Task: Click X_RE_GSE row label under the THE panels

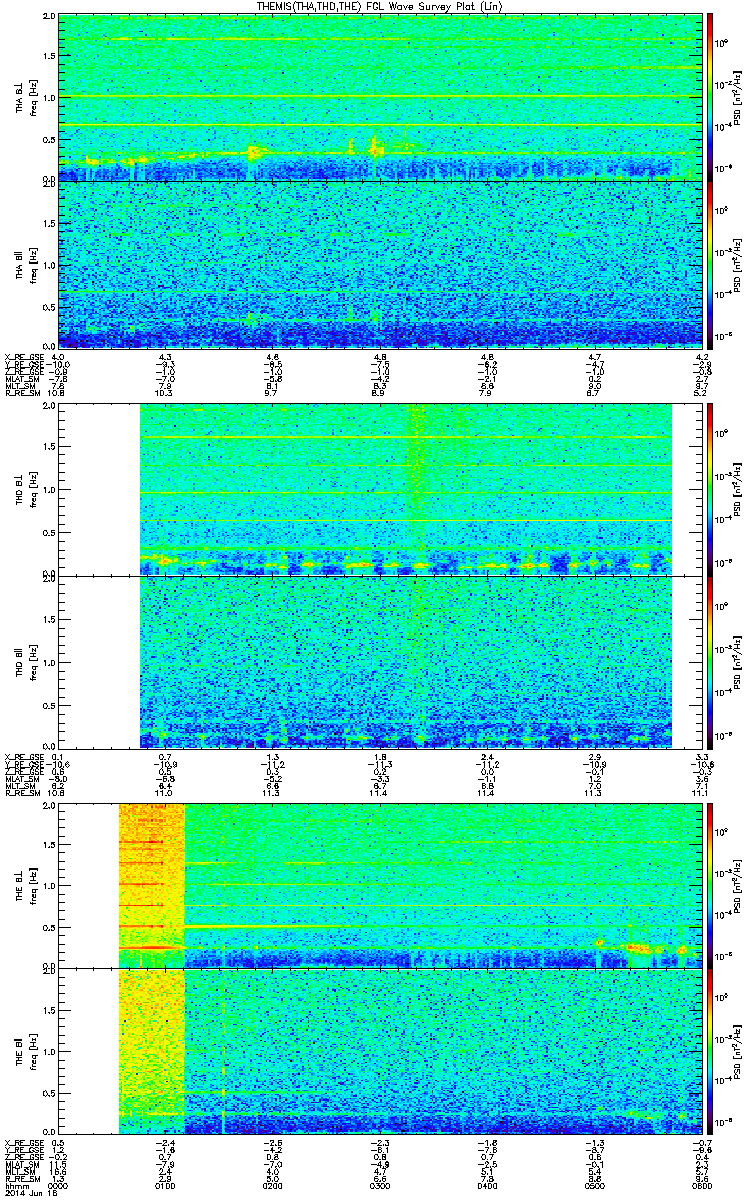Action: [24, 1143]
